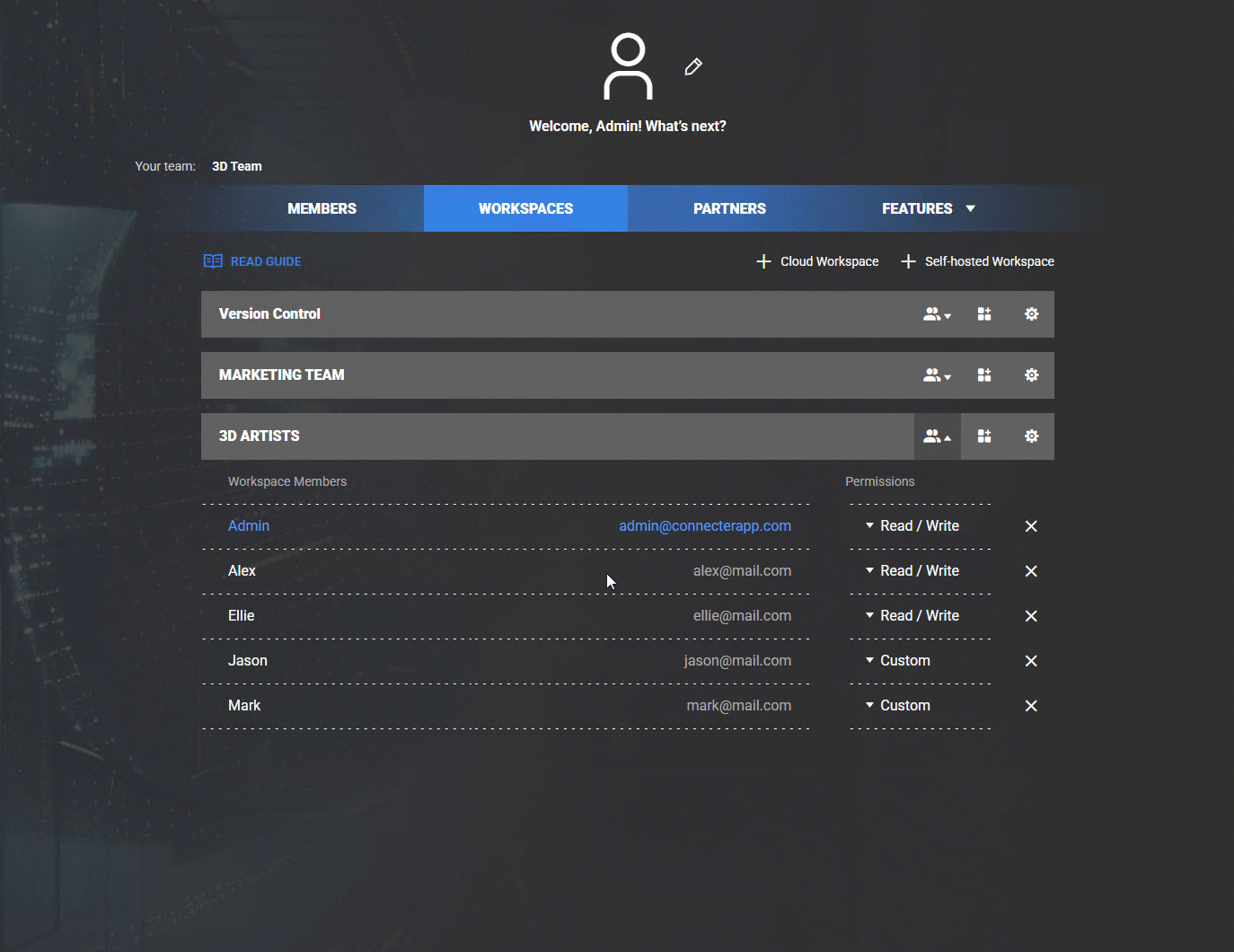Remove Admin from the workspace members
Viewport: 1234px width, 952px height.
point(1031,526)
